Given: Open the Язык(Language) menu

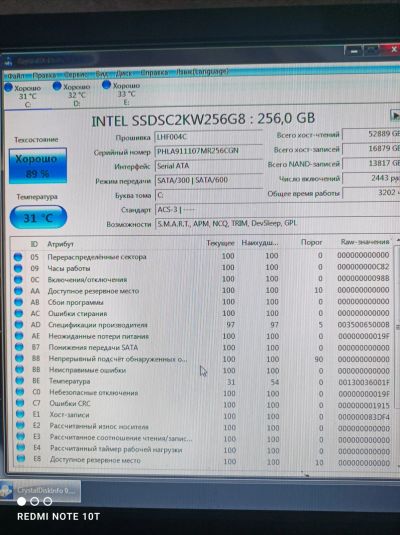Looking at the screenshot, I should pos(202,72).
